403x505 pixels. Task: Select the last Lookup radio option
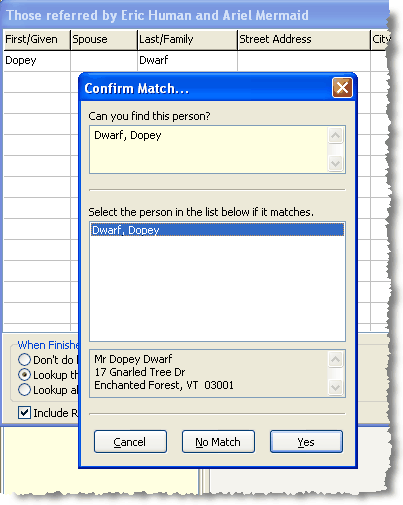tap(24, 390)
